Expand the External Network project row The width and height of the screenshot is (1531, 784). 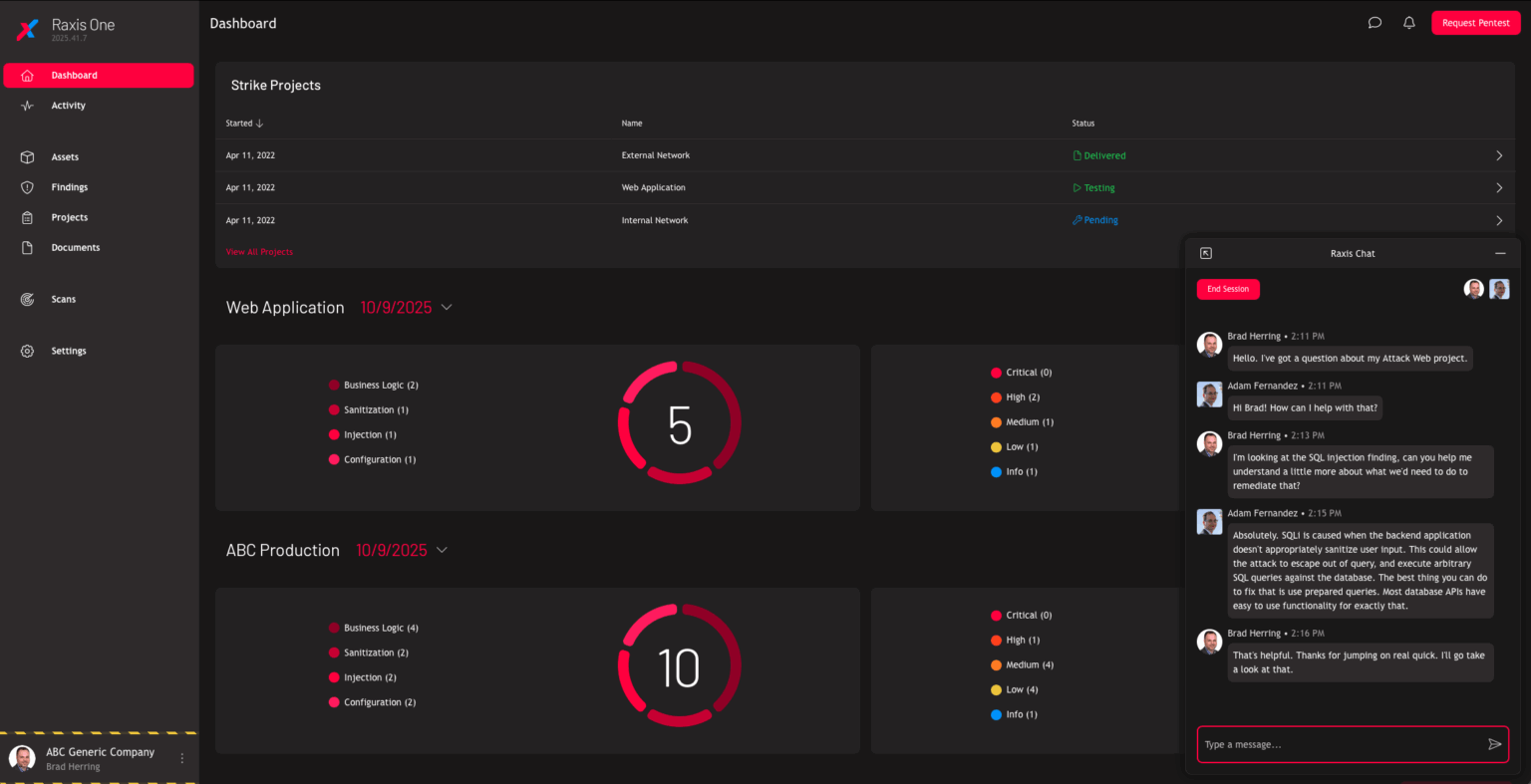[1498, 155]
